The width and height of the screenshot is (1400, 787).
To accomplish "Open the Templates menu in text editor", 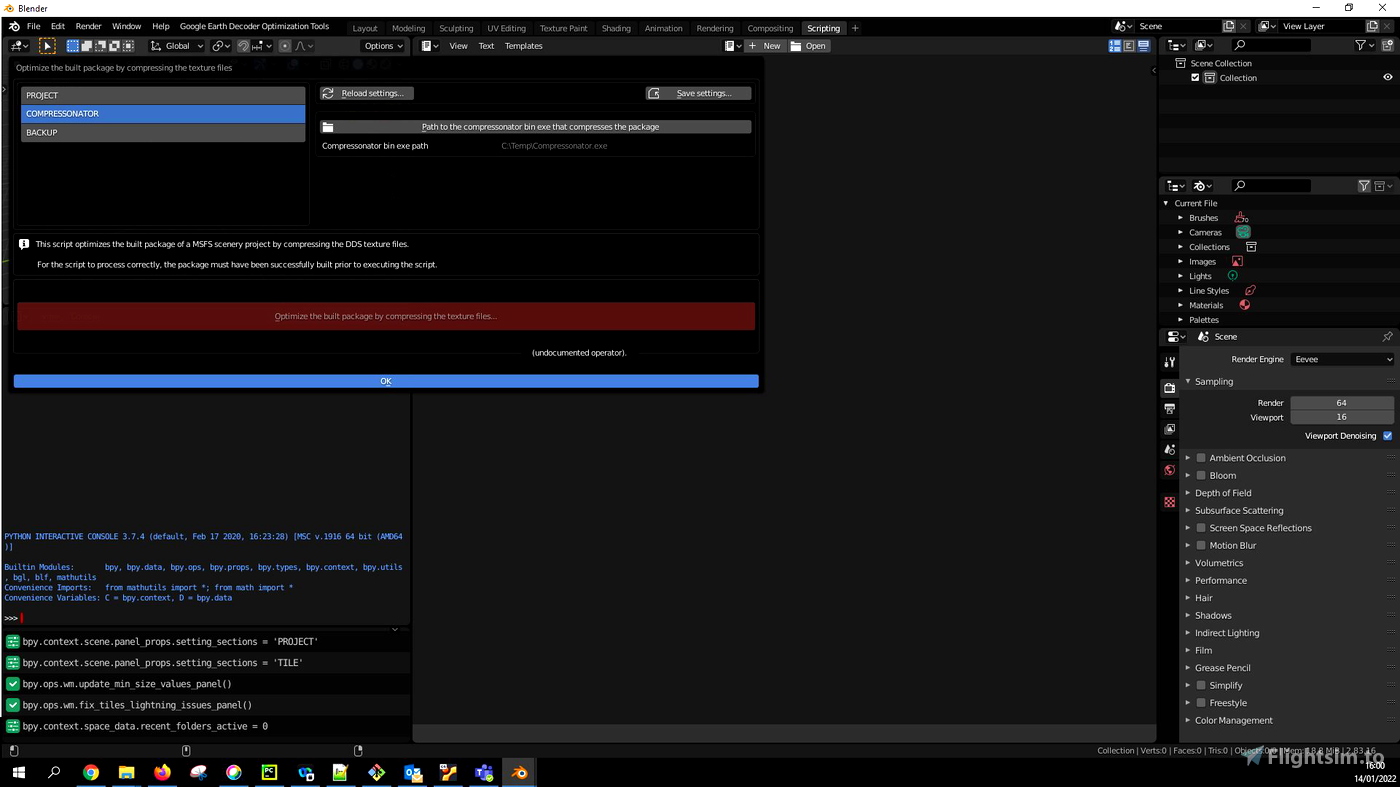I will 523,46.
